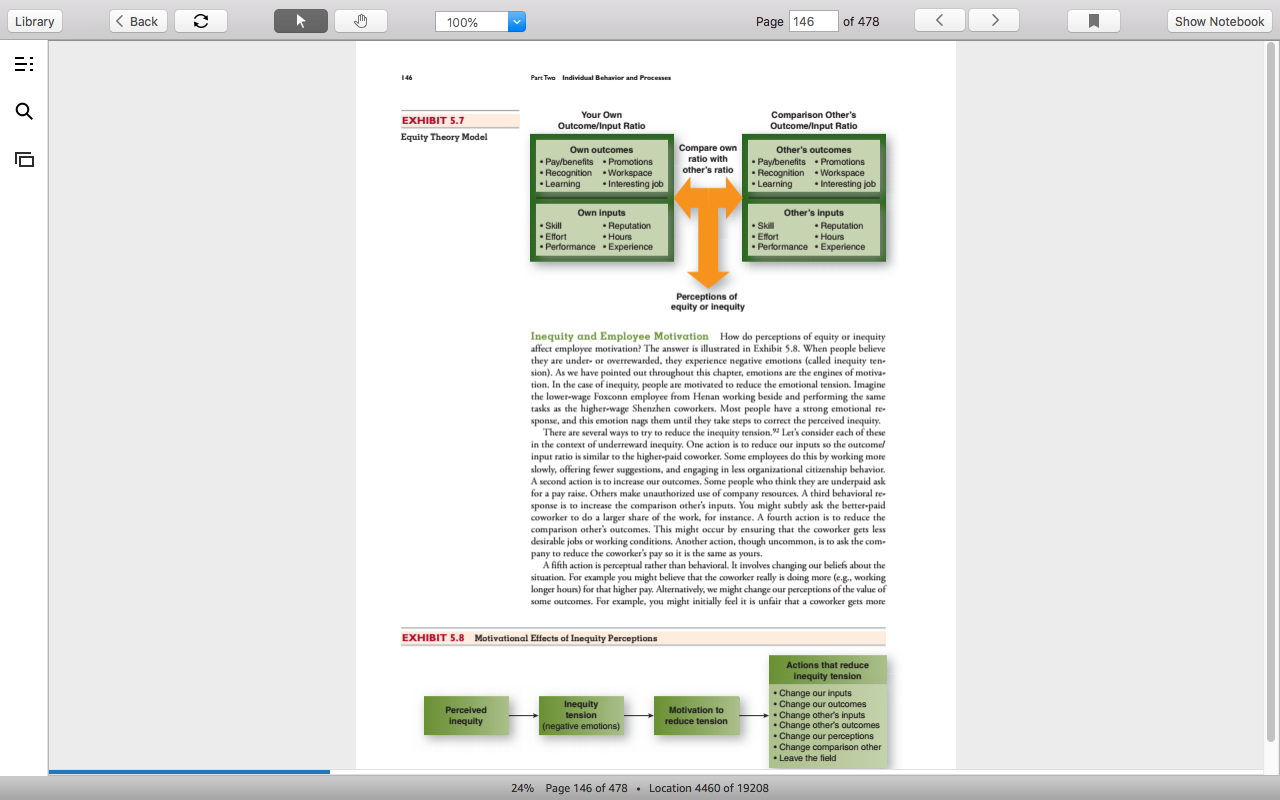Open the Library view
Image resolution: width=1280 pixels, height=800 pixels.
click(x=35, y=21)
